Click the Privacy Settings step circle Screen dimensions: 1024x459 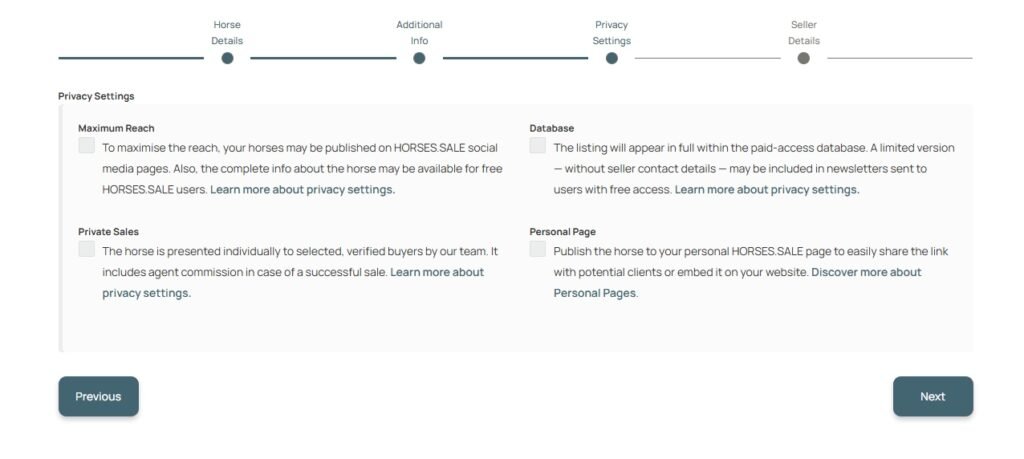(611, 58)
